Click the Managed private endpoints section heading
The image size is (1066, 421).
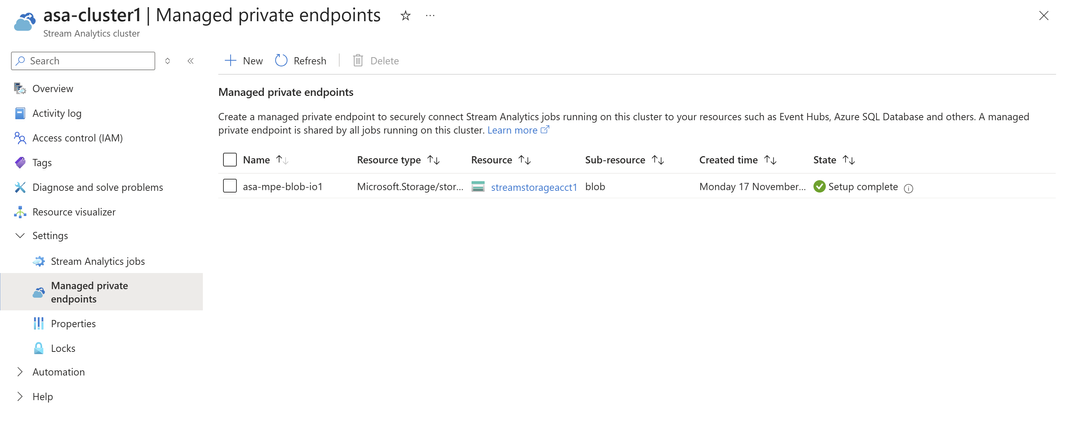286,92
